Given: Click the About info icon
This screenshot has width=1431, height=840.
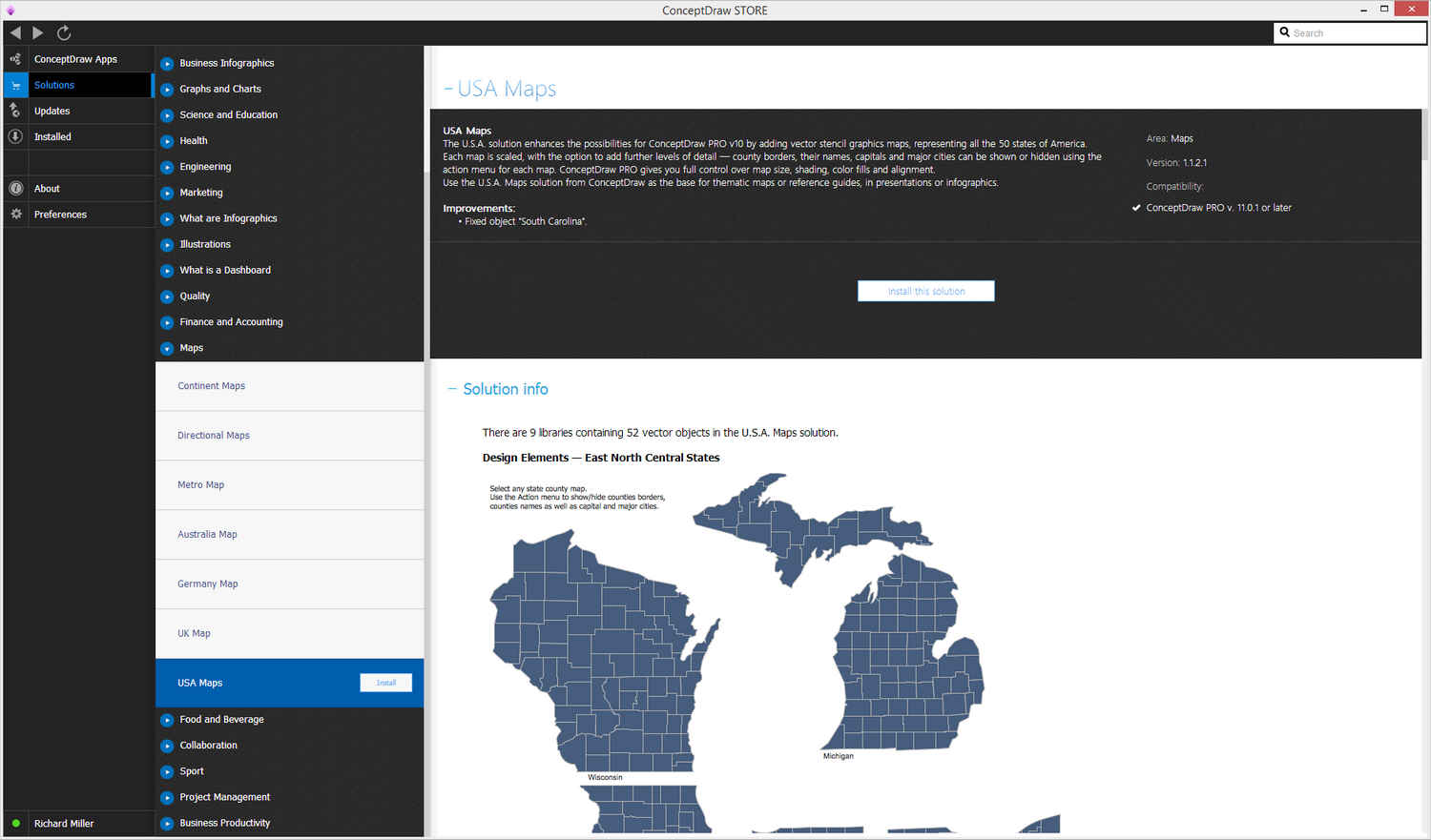Looking at the screenshot, I should click(15, 189).
